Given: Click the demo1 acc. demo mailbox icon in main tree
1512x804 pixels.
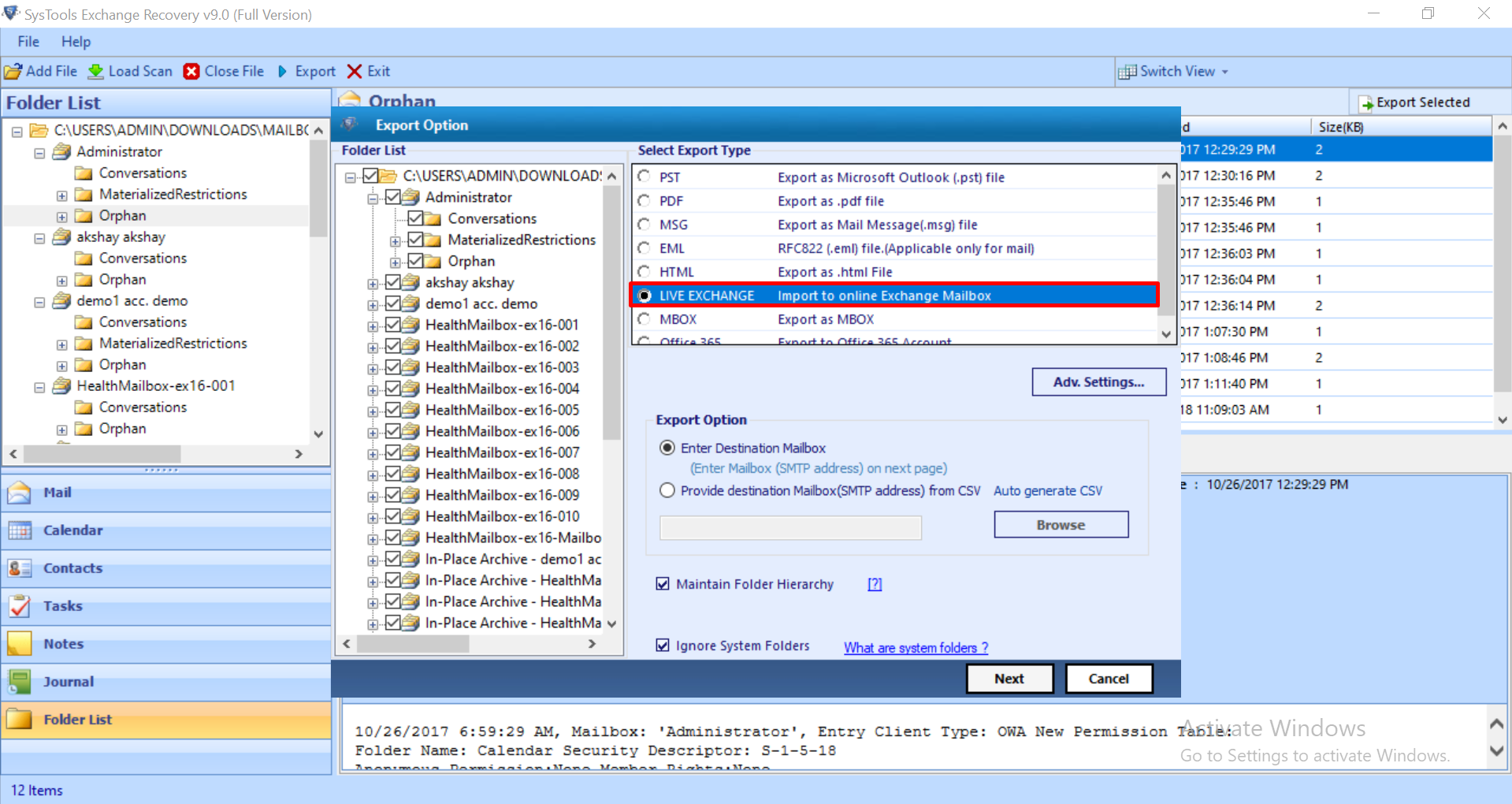Looking at the screenshot, I should [x=61, y=300].
